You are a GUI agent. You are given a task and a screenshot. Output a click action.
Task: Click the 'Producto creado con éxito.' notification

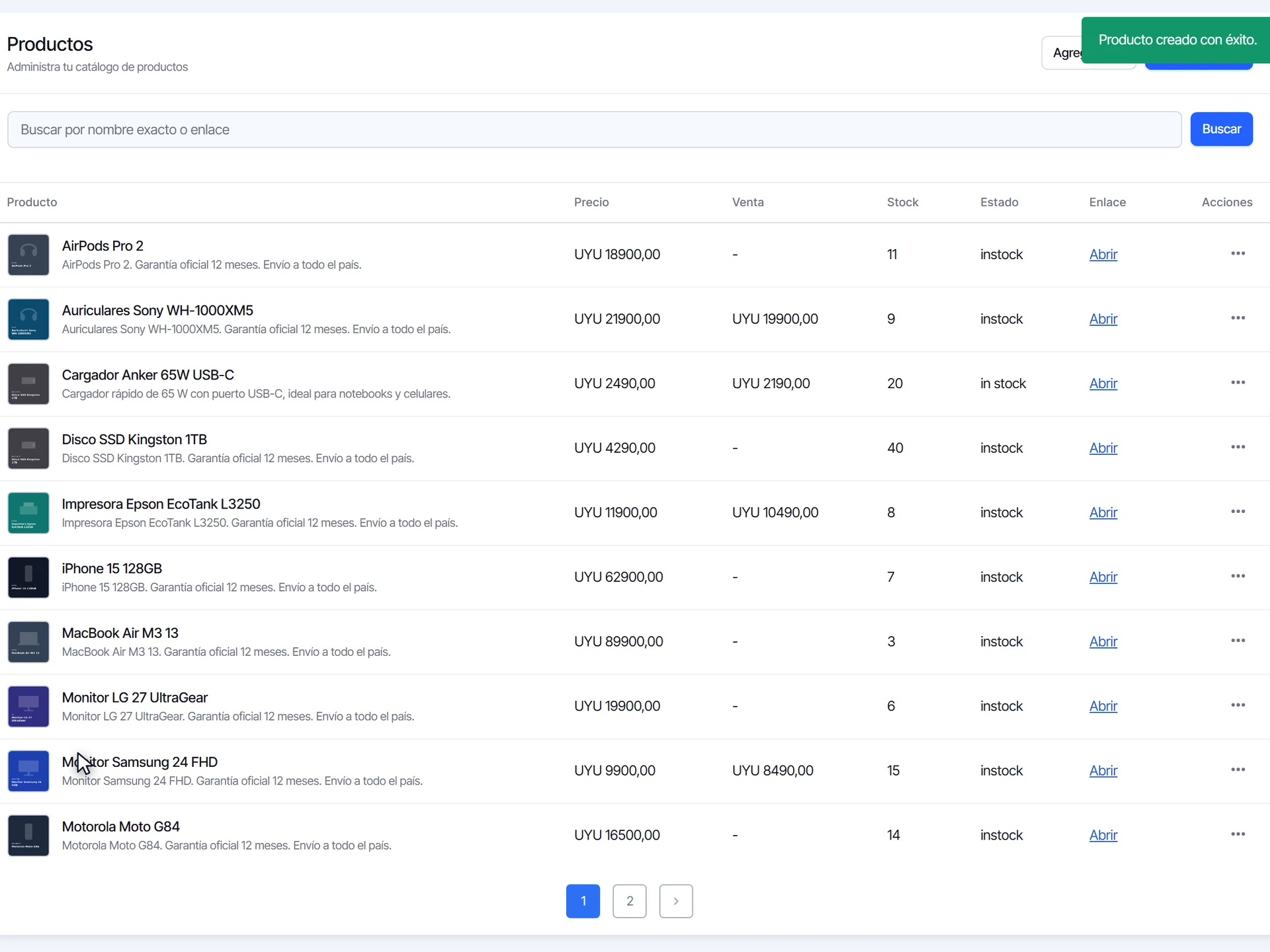coord(1177,40)
